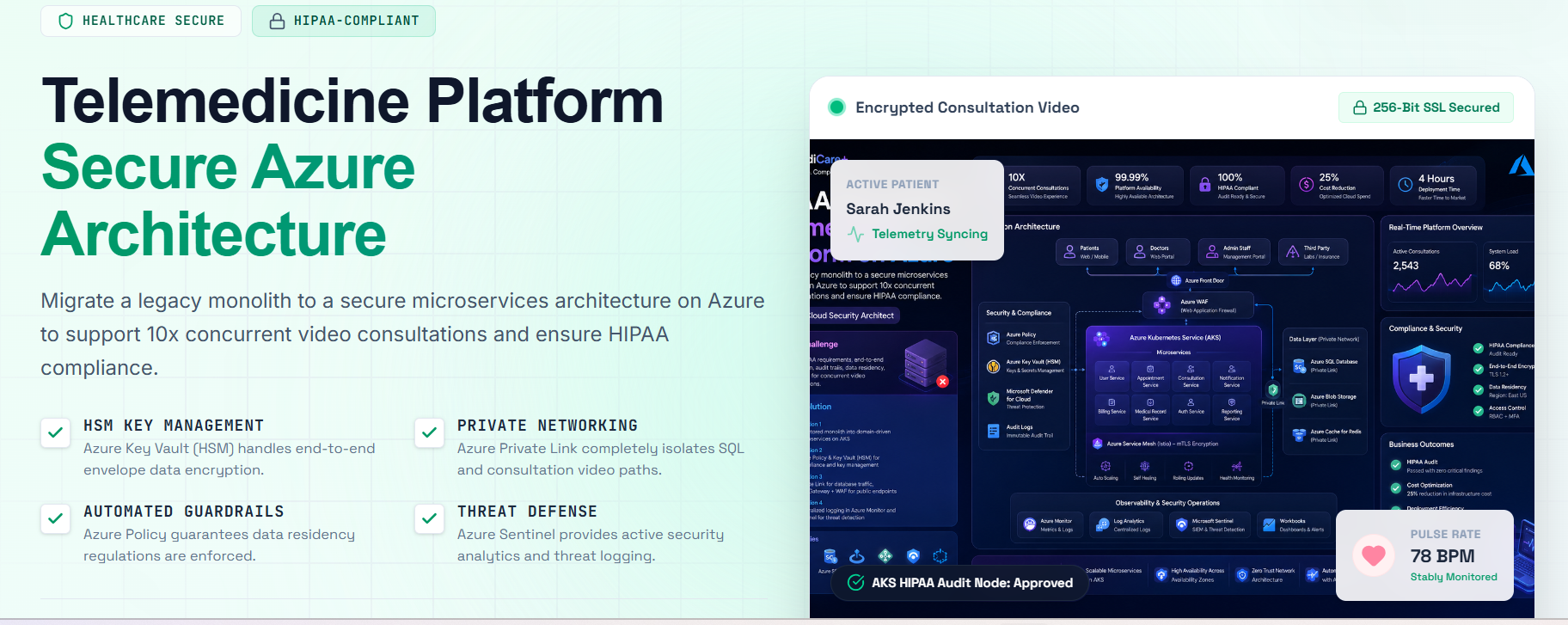Viewport: 1568px width, 625px height.
Task: Click the THREAT DEFENSE feature title
Action: pos(527,512)
